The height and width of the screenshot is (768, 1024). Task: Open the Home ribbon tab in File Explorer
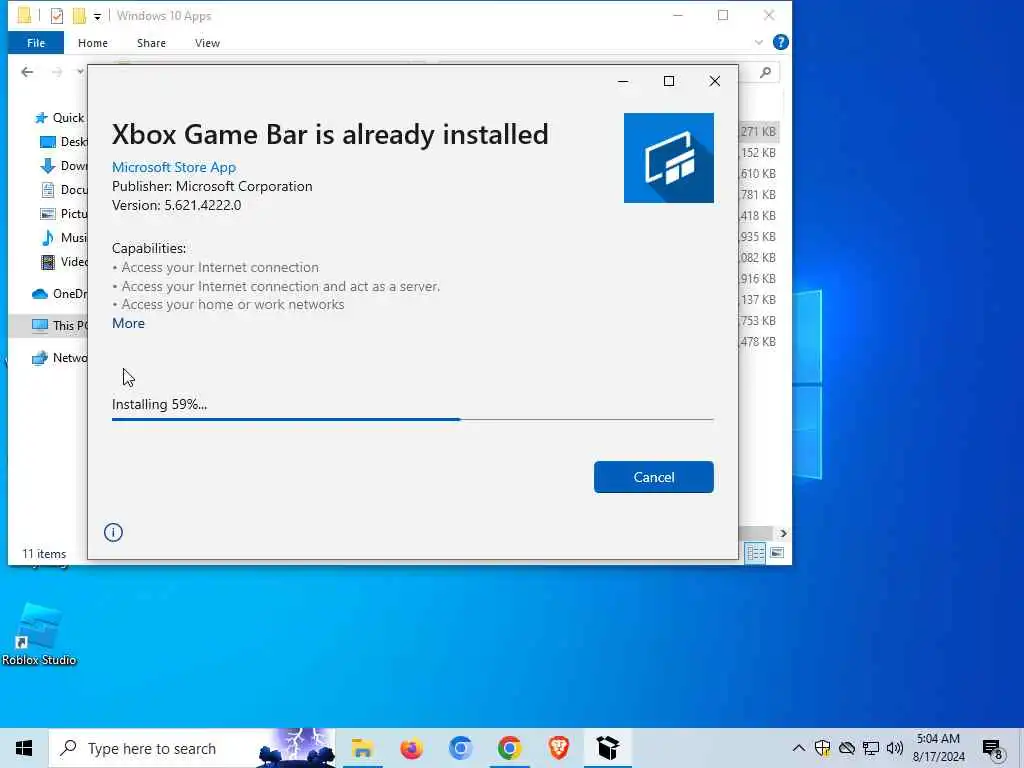click(x=93, y=43)
